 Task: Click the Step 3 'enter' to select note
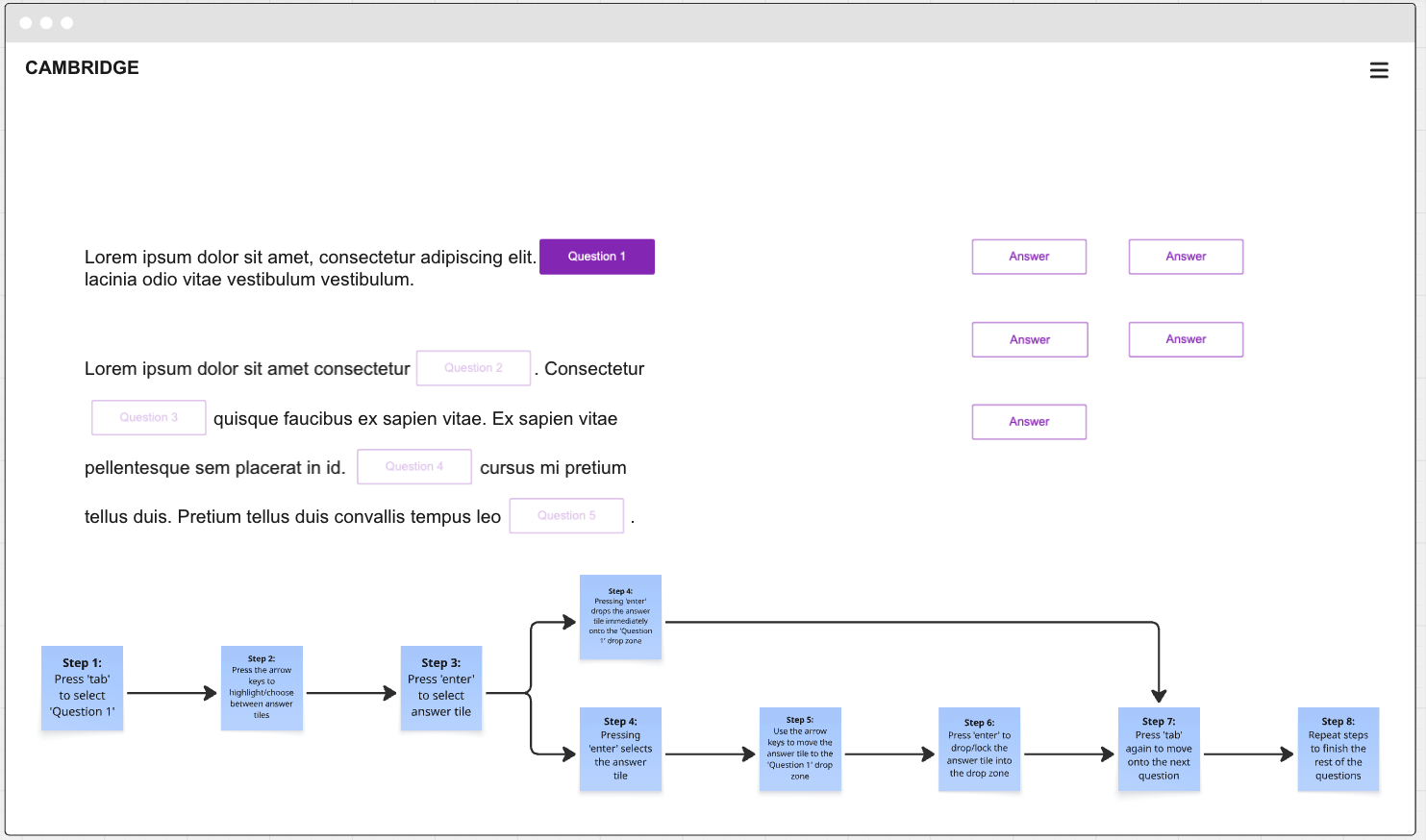[441, 688]
